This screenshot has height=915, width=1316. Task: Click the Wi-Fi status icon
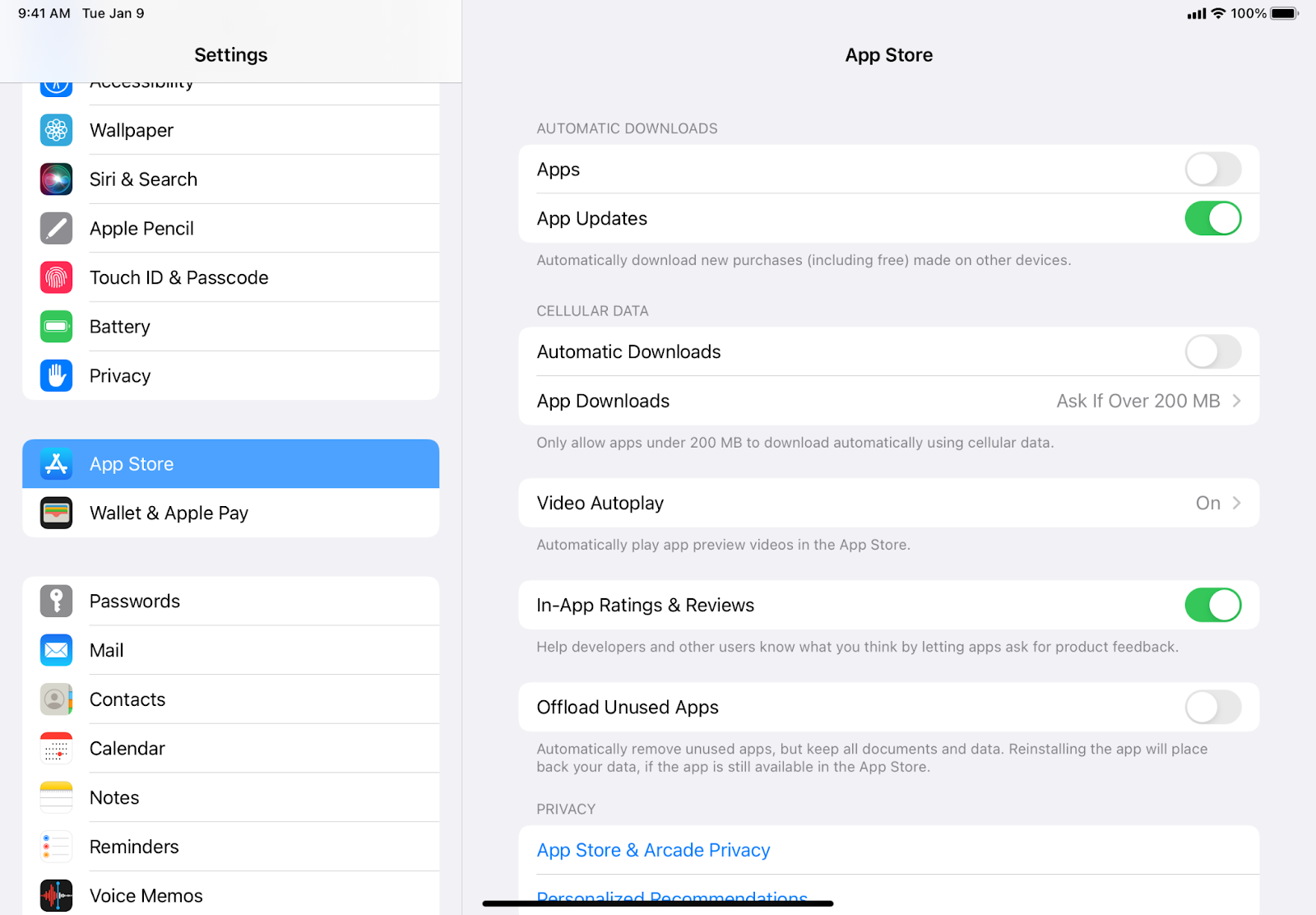1218,13
